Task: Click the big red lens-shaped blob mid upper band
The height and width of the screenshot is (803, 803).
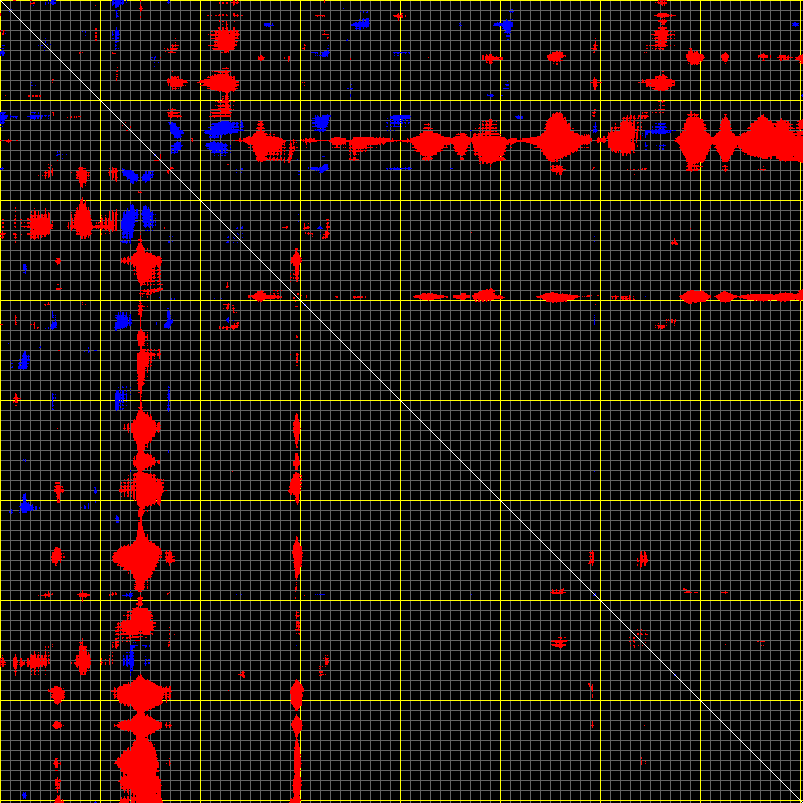Action: [x=555, y=137]
